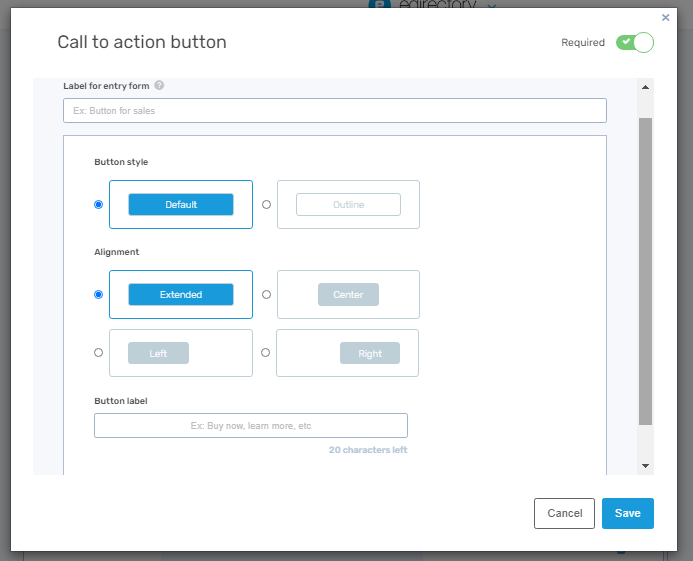
Task: Click the scrollbar down arrow
Action: click(x=645, y=466)
